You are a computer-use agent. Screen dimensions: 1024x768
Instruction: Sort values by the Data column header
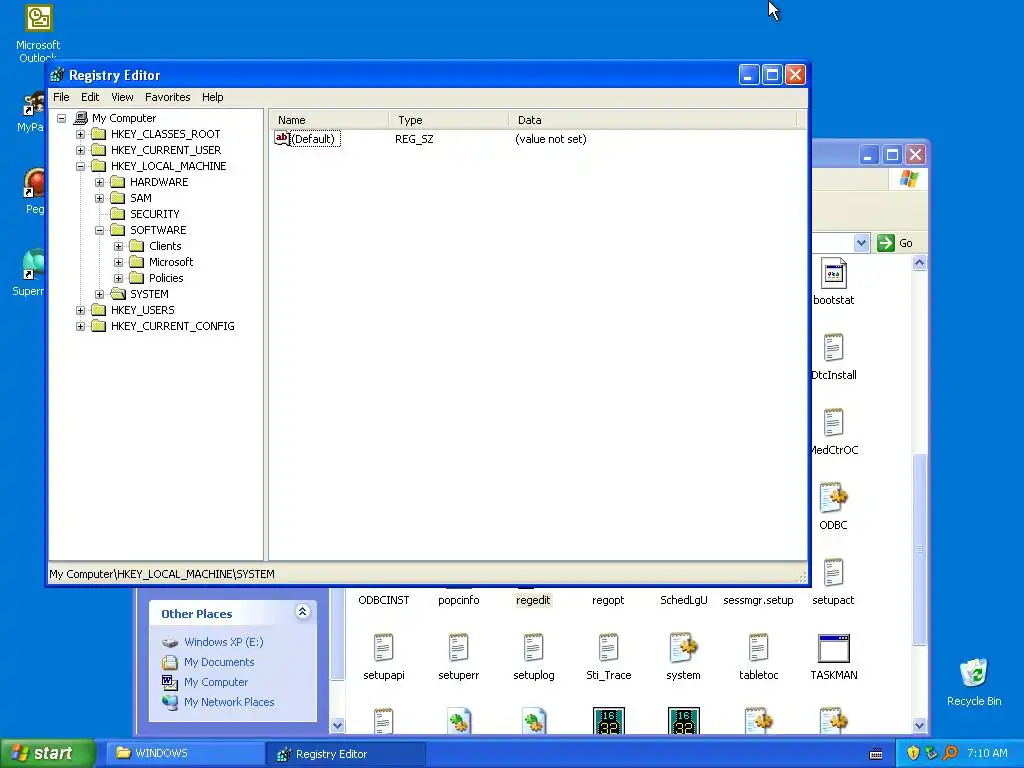click(x=652, y=120)
